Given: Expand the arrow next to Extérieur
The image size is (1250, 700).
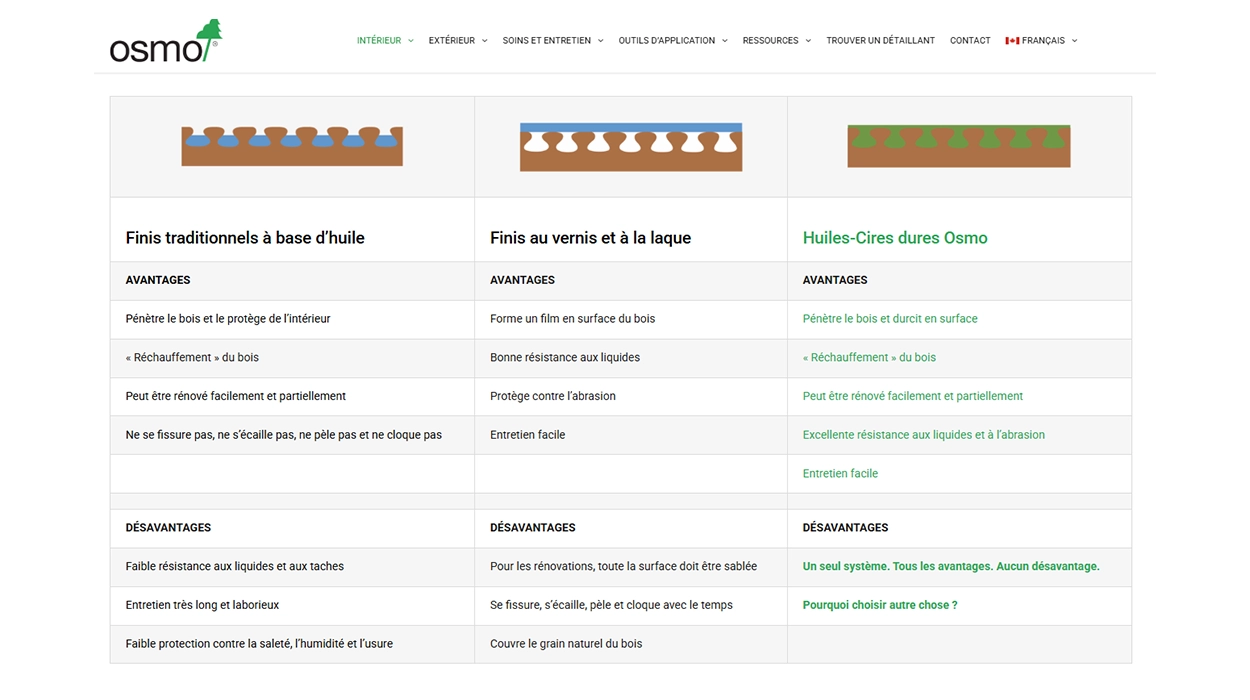Looking at the screenshot, I should tap(485, 41).
